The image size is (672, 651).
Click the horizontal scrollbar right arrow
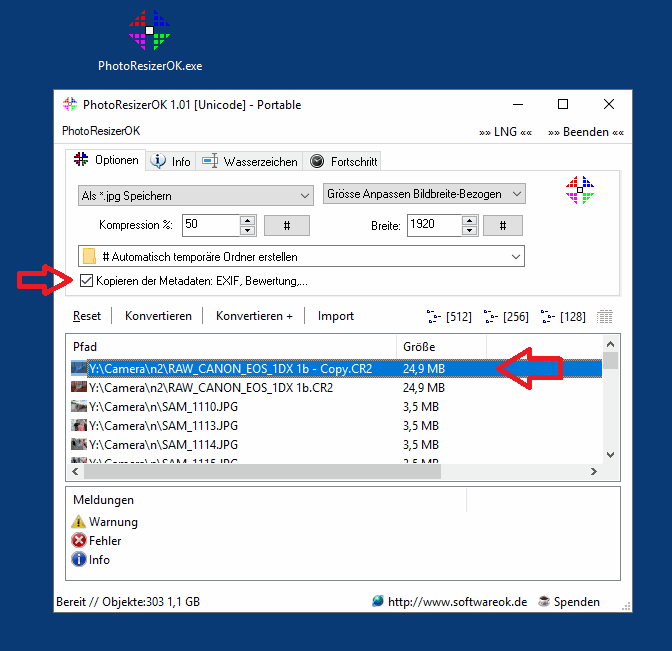[x=594, y=471]
